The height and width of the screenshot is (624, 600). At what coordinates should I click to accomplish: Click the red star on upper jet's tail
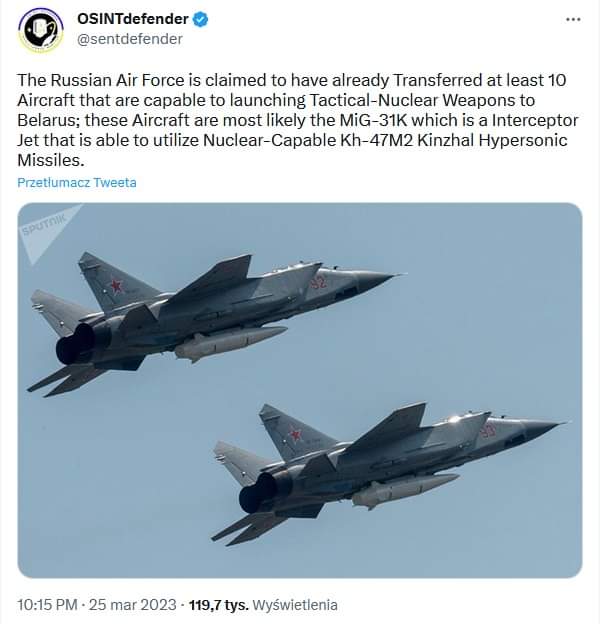coord(115,285)
